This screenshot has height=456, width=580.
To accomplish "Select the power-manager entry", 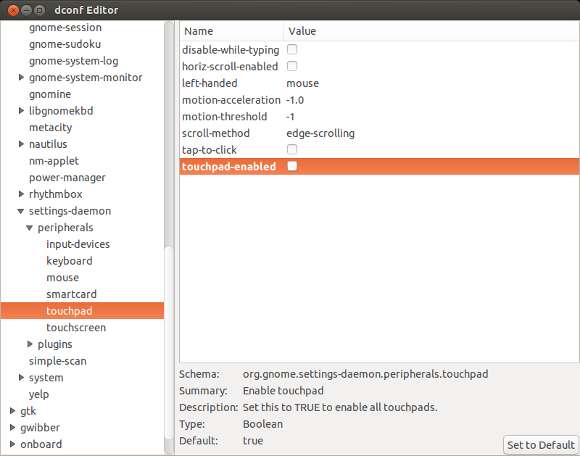I will pos(67,178).
